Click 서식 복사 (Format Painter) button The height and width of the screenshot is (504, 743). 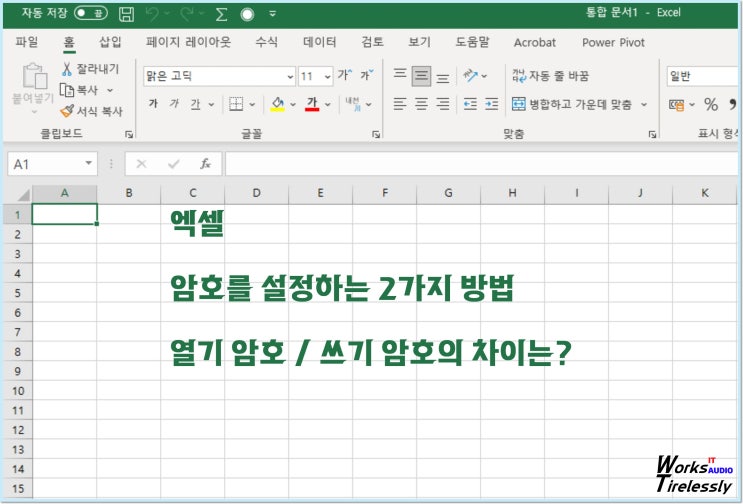coord(91,111)
